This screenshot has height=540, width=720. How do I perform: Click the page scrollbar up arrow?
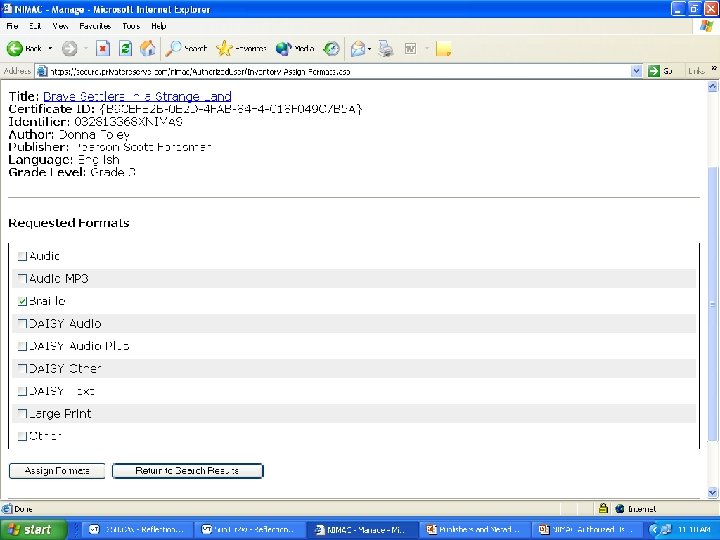point(712,86)
